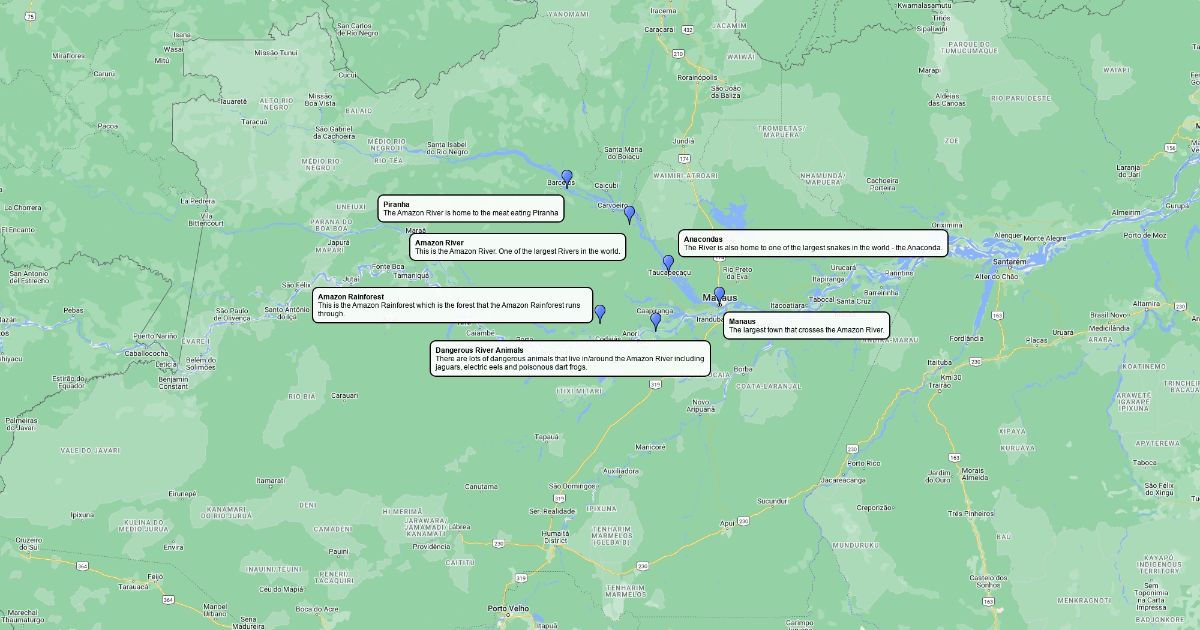The width and height of the screenshot is (1200, 630).
Task: Click the blue pin at Barcelos
Action: coord(567,178)
